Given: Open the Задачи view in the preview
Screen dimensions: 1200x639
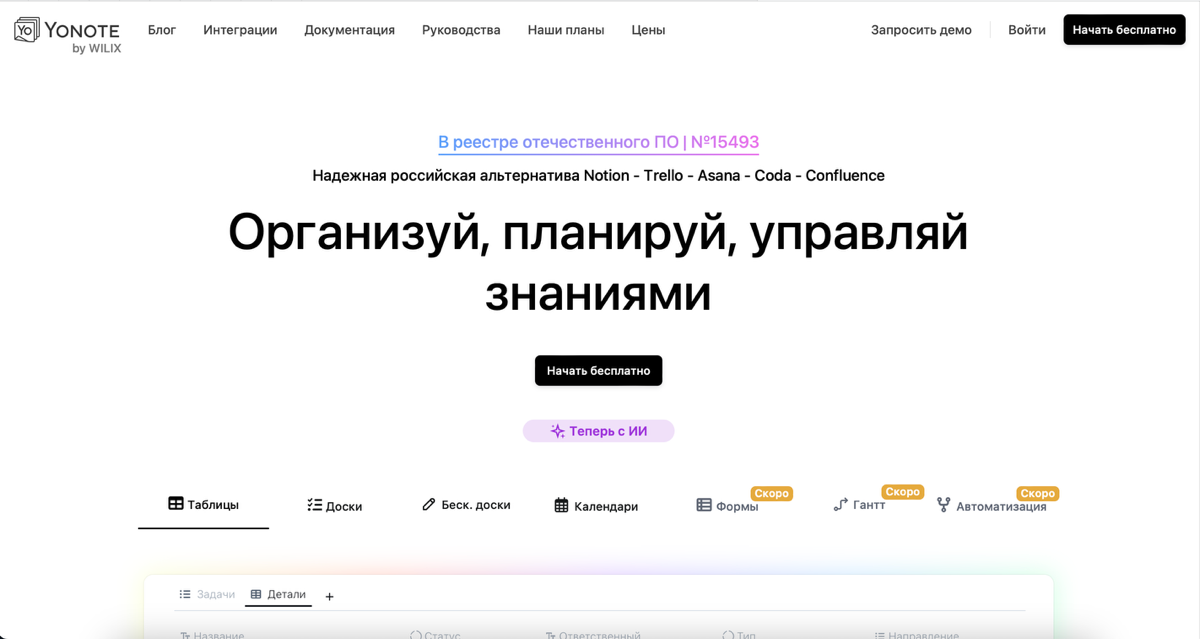Looking at the screenshot, I should (x=207, y=594).
